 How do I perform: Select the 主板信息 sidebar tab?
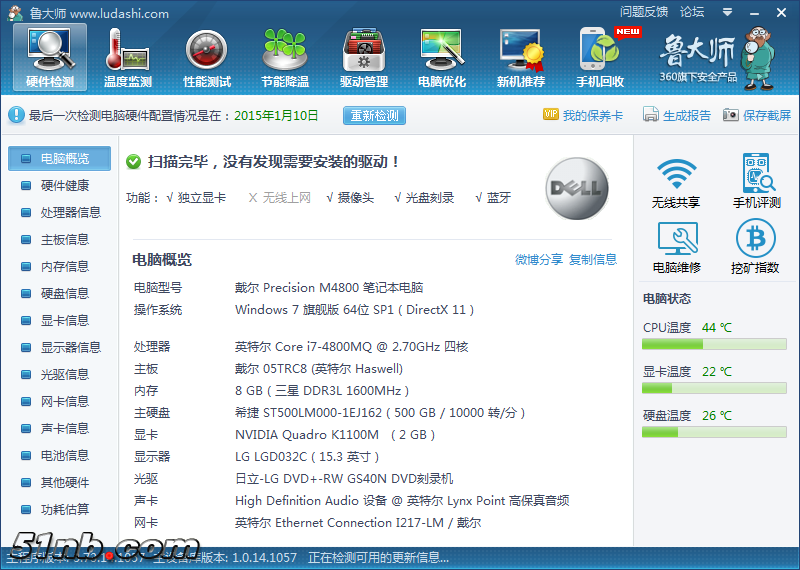pos(60,239)
